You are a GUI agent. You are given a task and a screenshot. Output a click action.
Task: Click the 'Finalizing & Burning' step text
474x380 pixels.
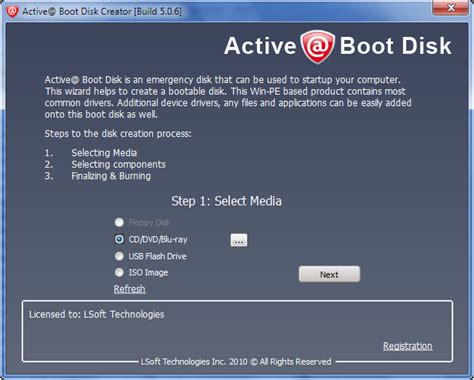(x=111, y=176)
